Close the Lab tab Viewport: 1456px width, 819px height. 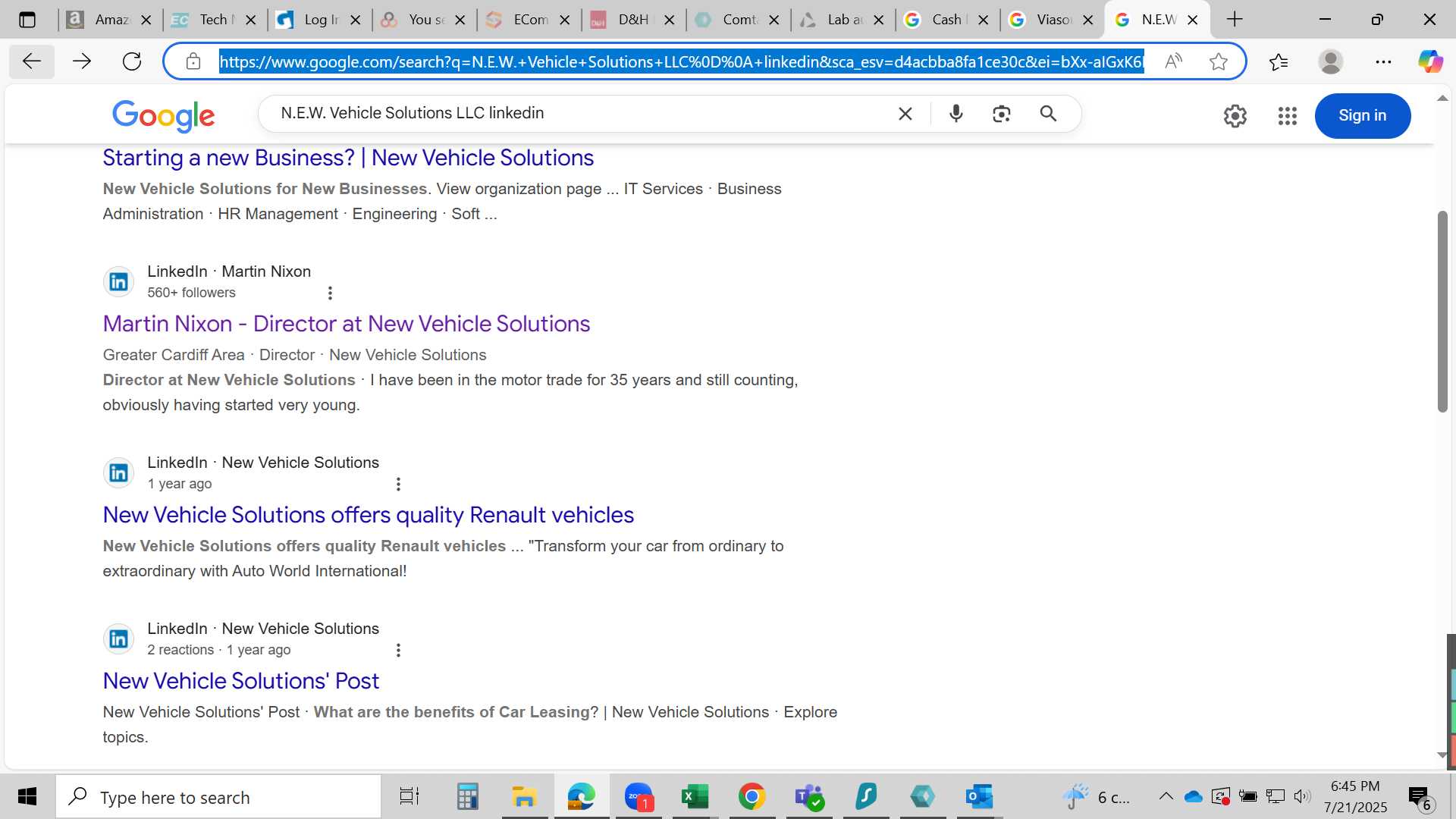(879, 20)
